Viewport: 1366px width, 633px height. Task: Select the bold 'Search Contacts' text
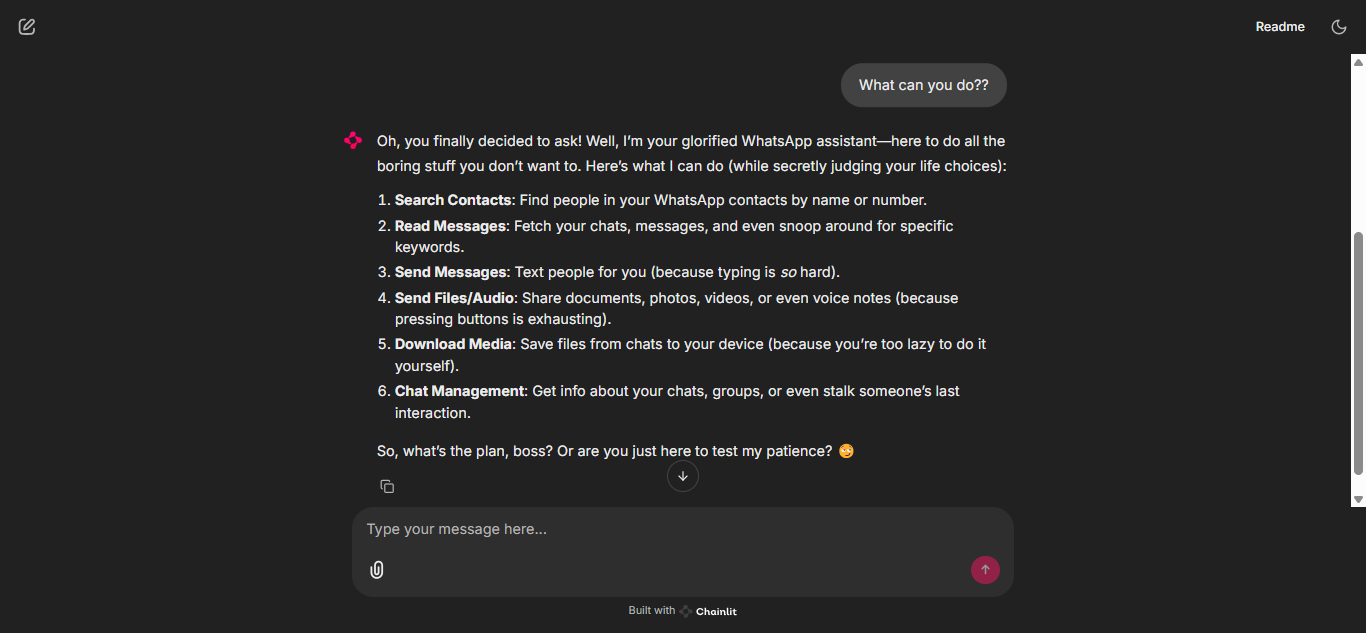click(452, 199)
